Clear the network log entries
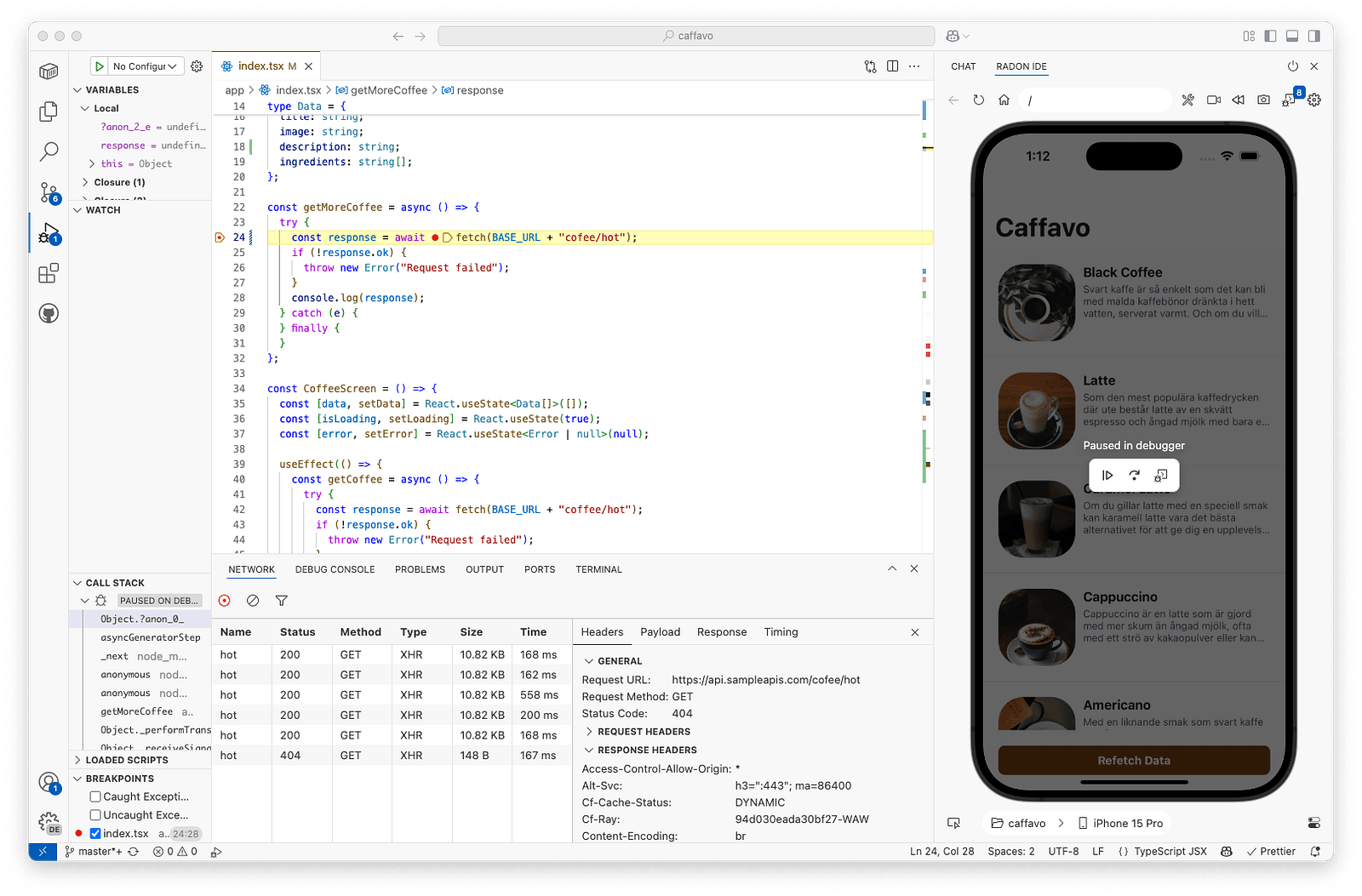The image size is (1362, 896). pos(253,601)
